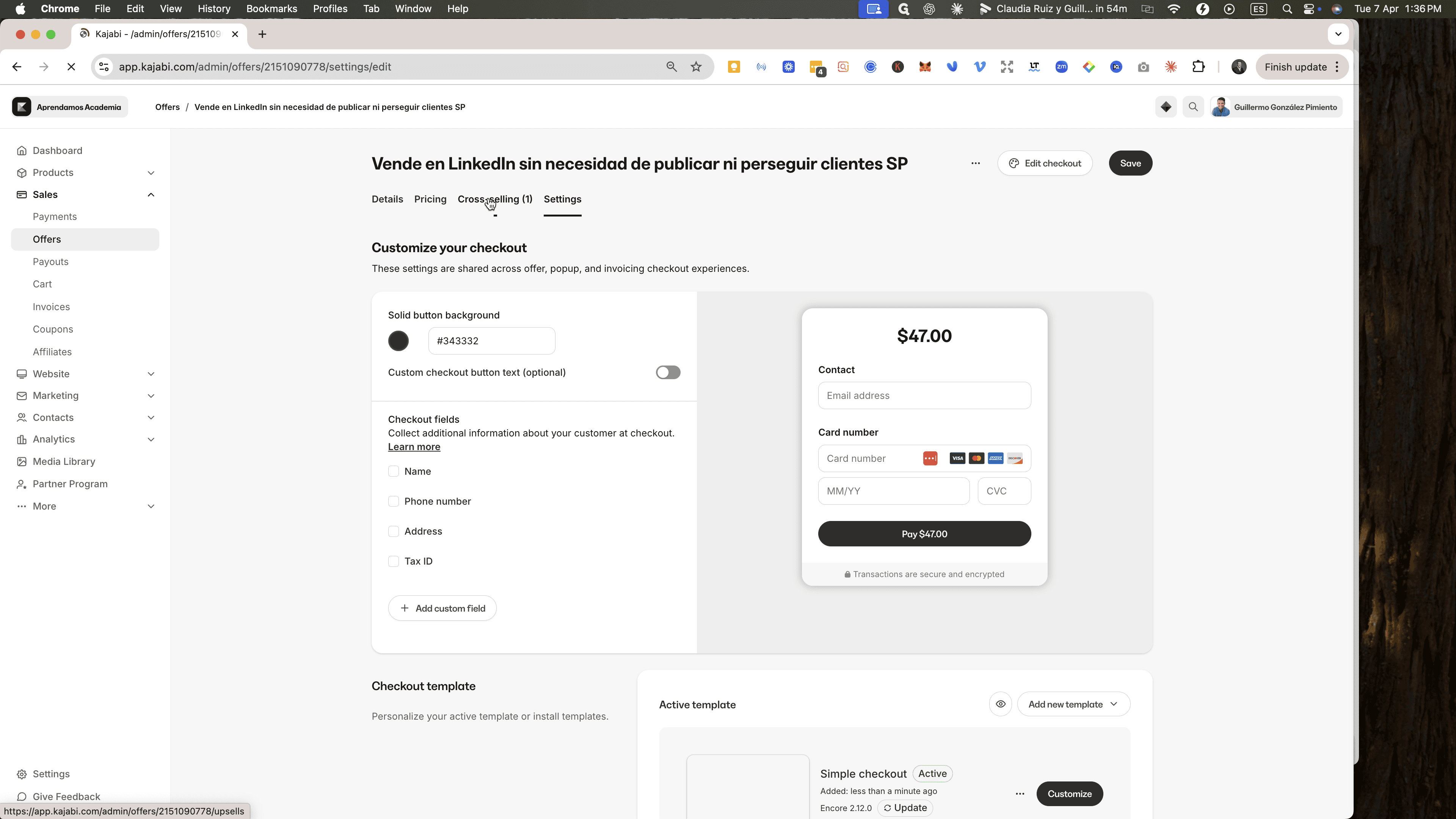Open Coupons in Sales submenu
Image resolution: width=1456 pixels, height=819 pixels.
tap(53, 329)
